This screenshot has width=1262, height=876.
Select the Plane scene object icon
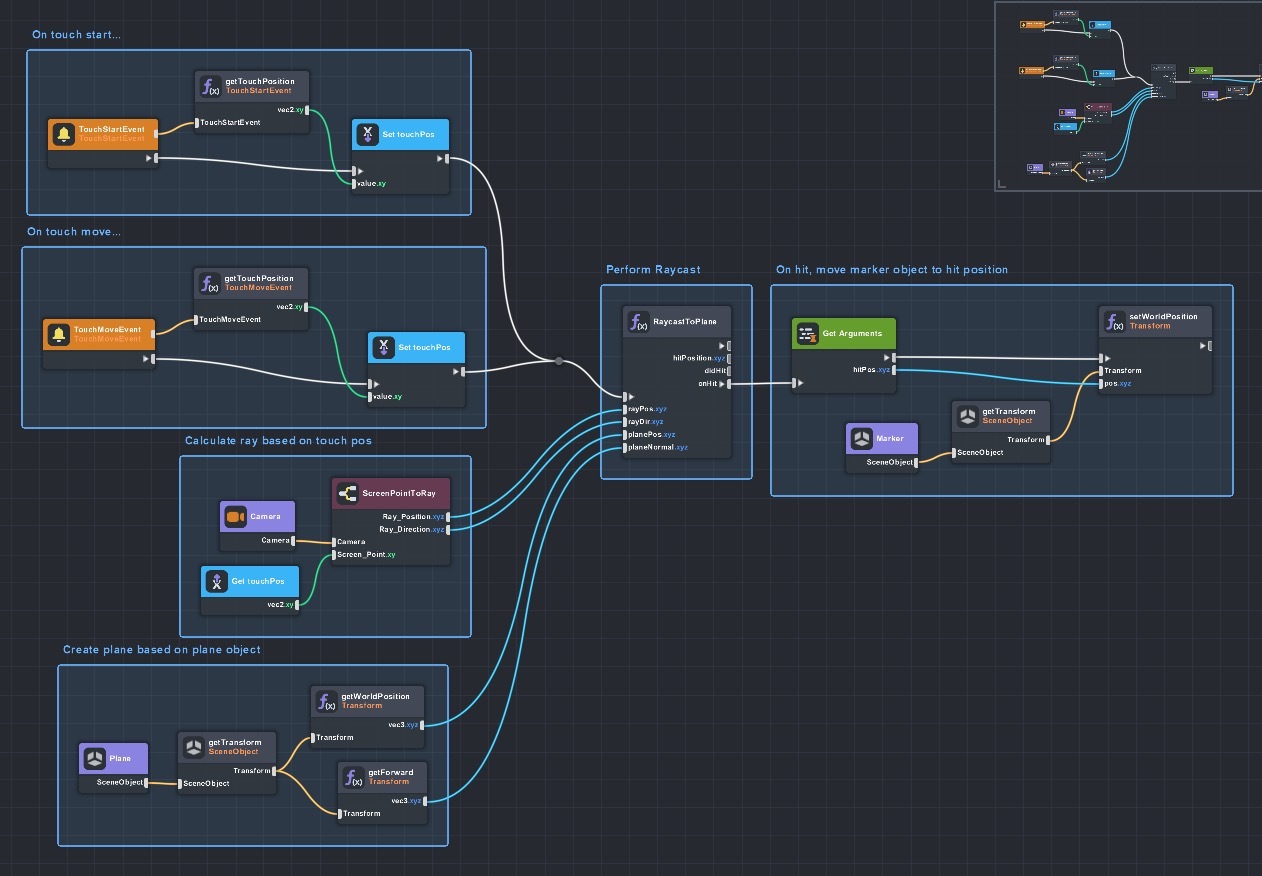[x=94, y=758]
